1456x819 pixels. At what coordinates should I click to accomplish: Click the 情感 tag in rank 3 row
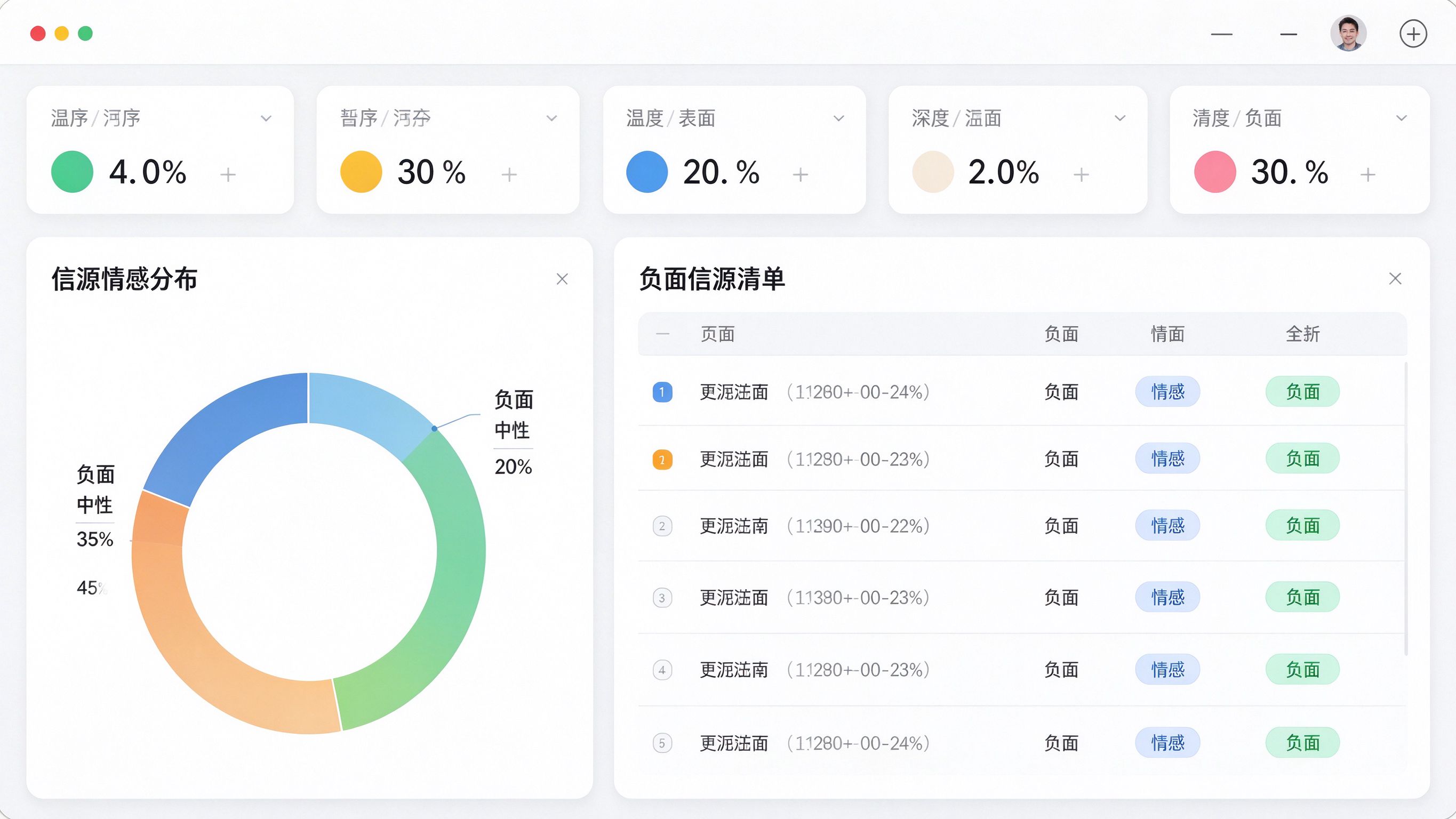[x=1168, y=597]
